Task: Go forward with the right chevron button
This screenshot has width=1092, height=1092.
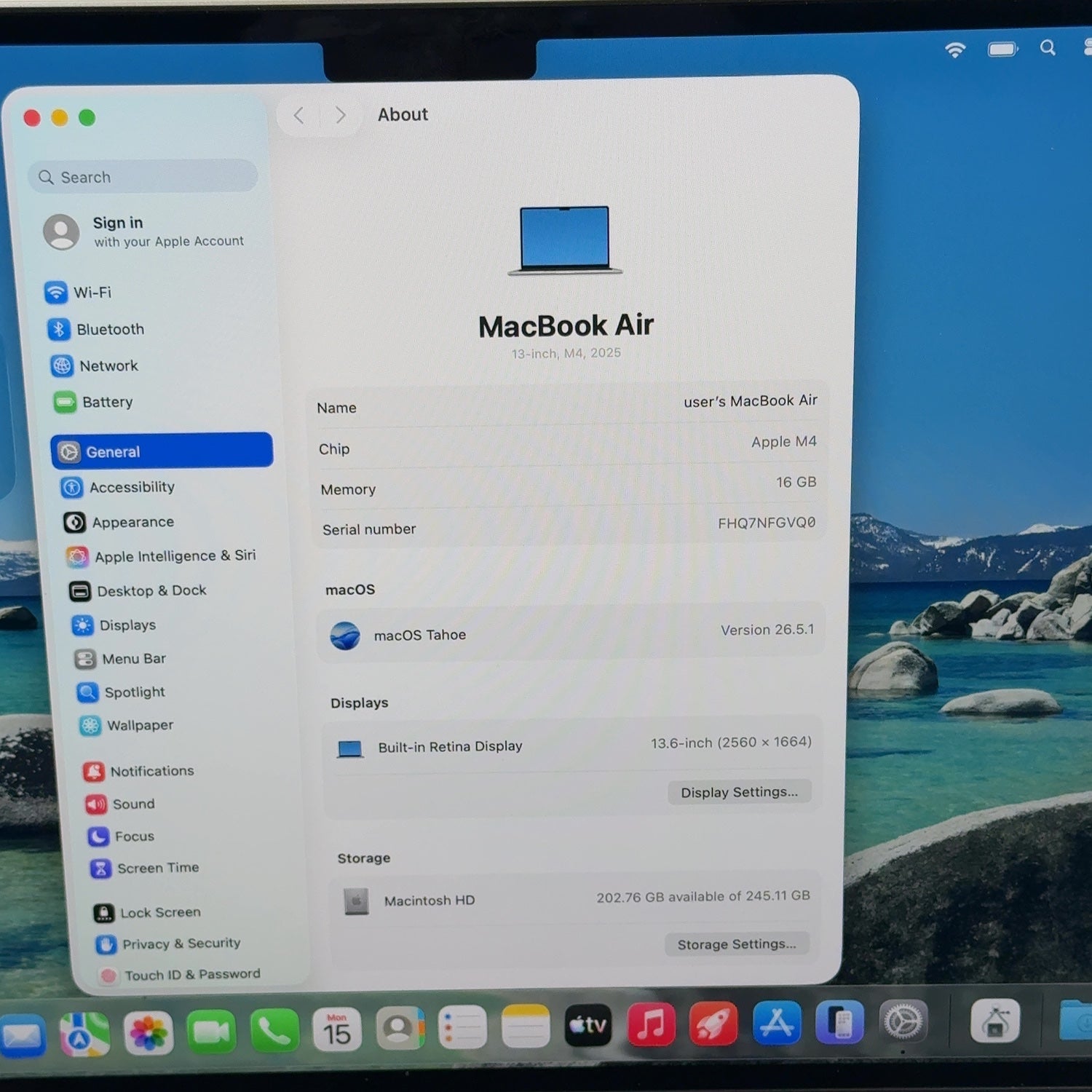Action: (340, 115)
